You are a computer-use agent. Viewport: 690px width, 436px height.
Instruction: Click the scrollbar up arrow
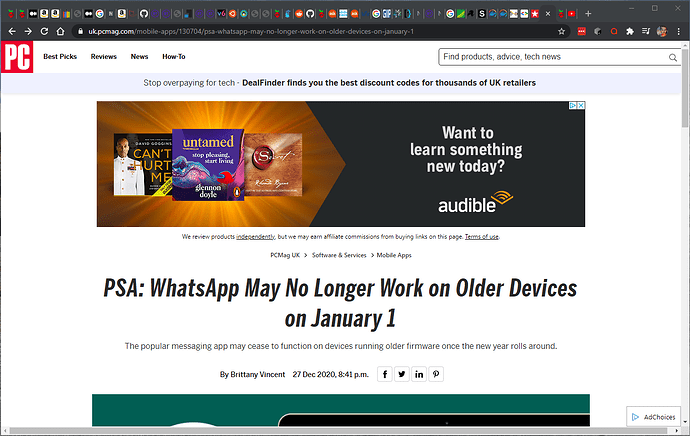686,45
